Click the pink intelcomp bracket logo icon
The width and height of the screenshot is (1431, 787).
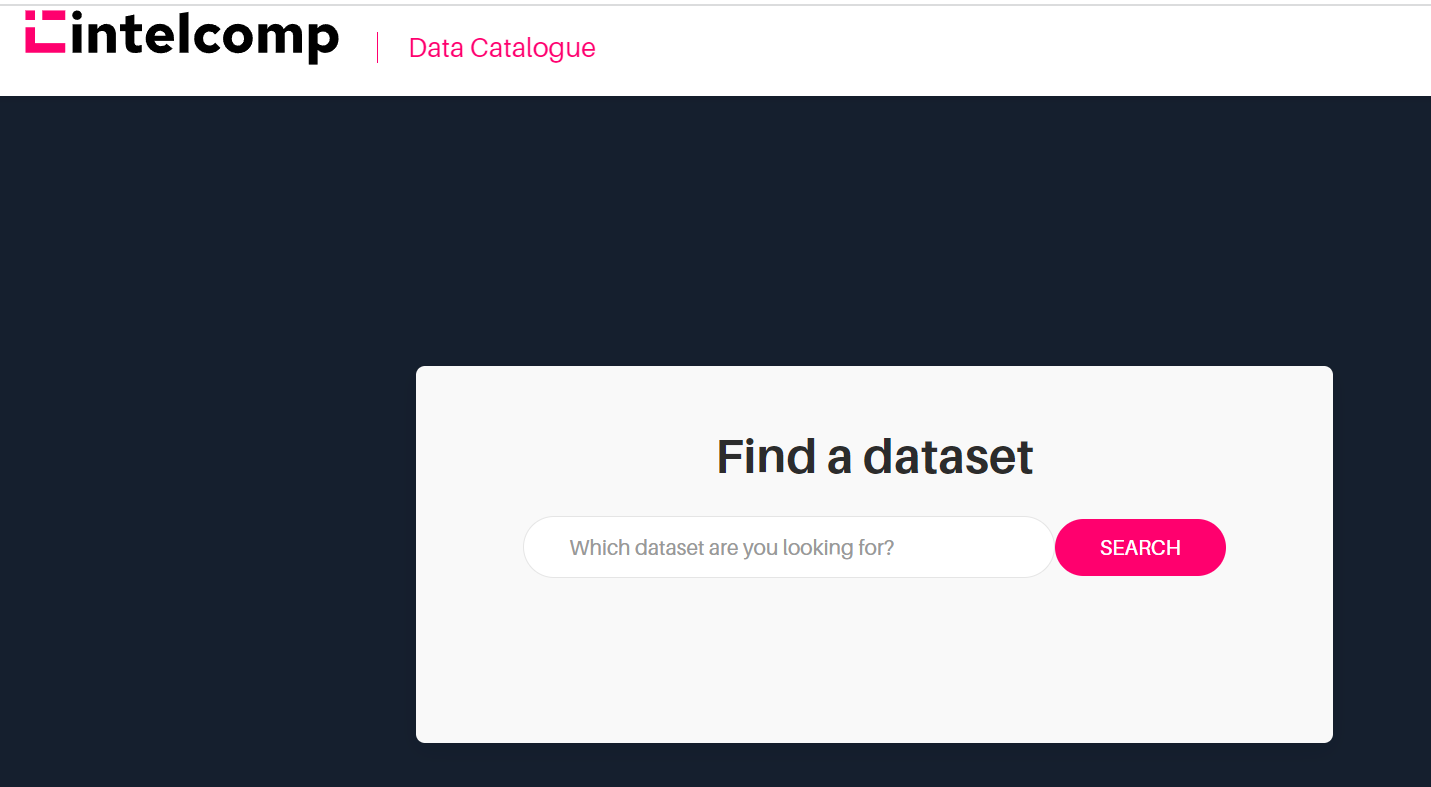click(45, 31)
